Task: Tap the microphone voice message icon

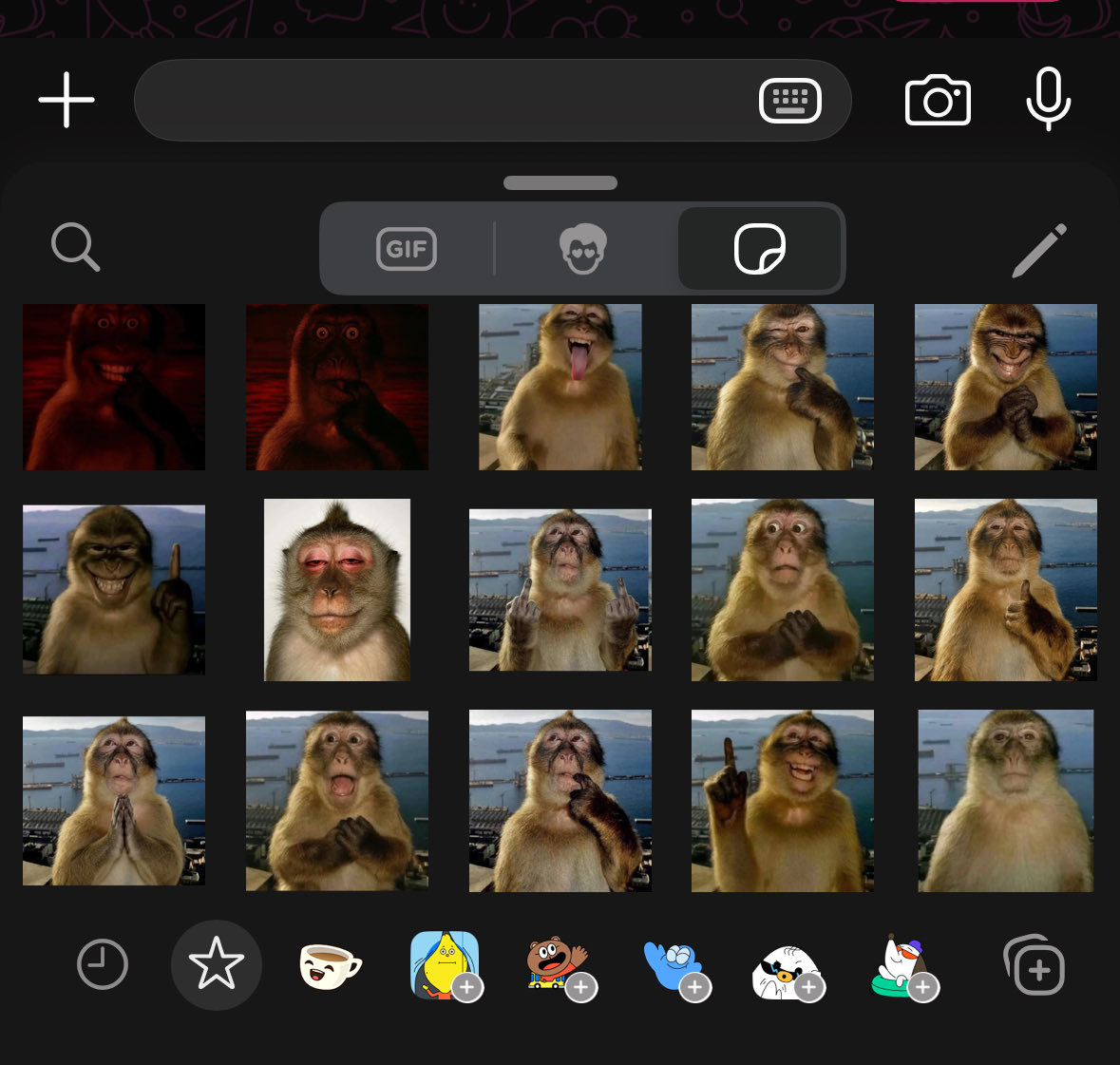Action: click(1048, 100)
